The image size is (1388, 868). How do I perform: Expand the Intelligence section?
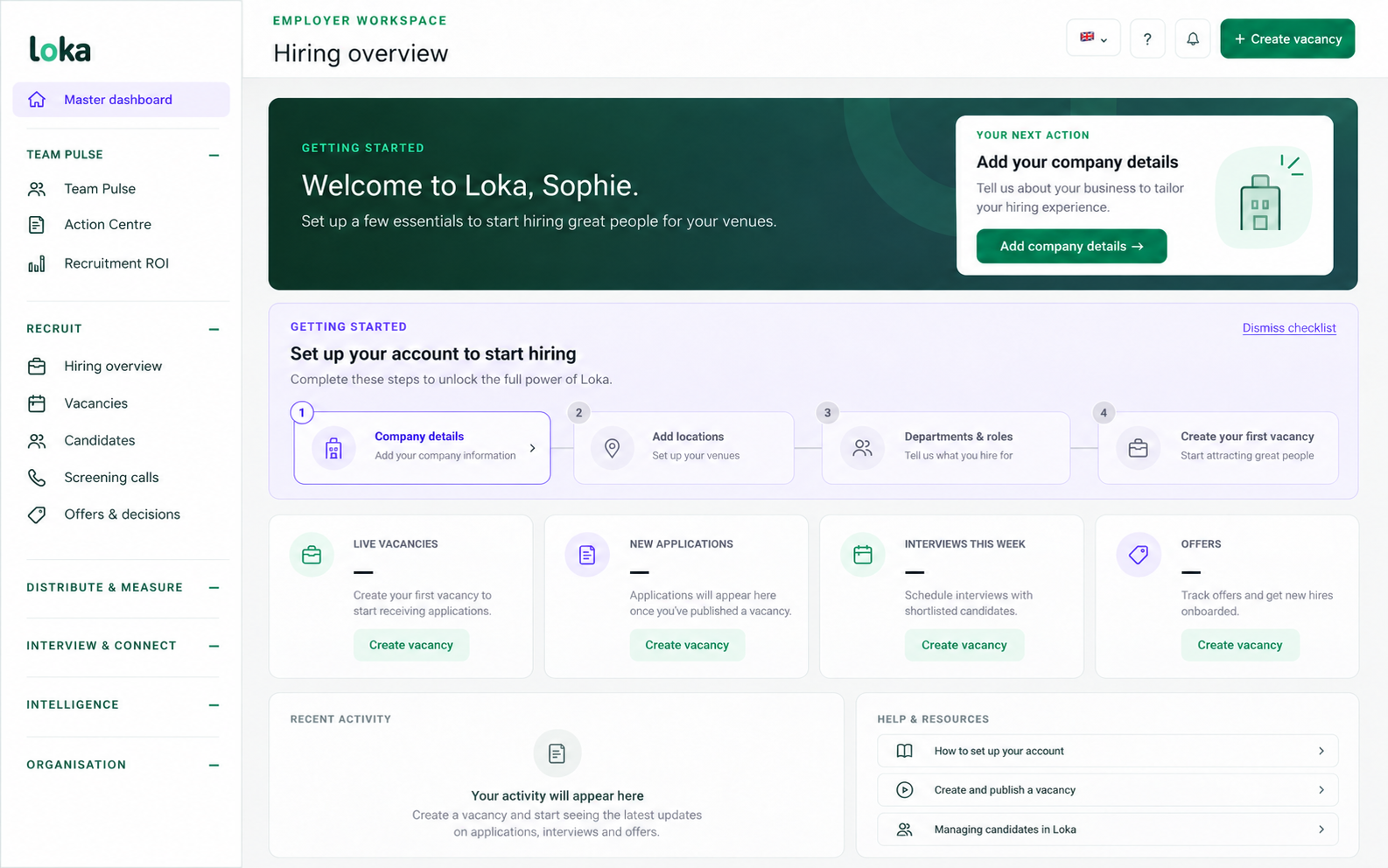coord(214,705)
